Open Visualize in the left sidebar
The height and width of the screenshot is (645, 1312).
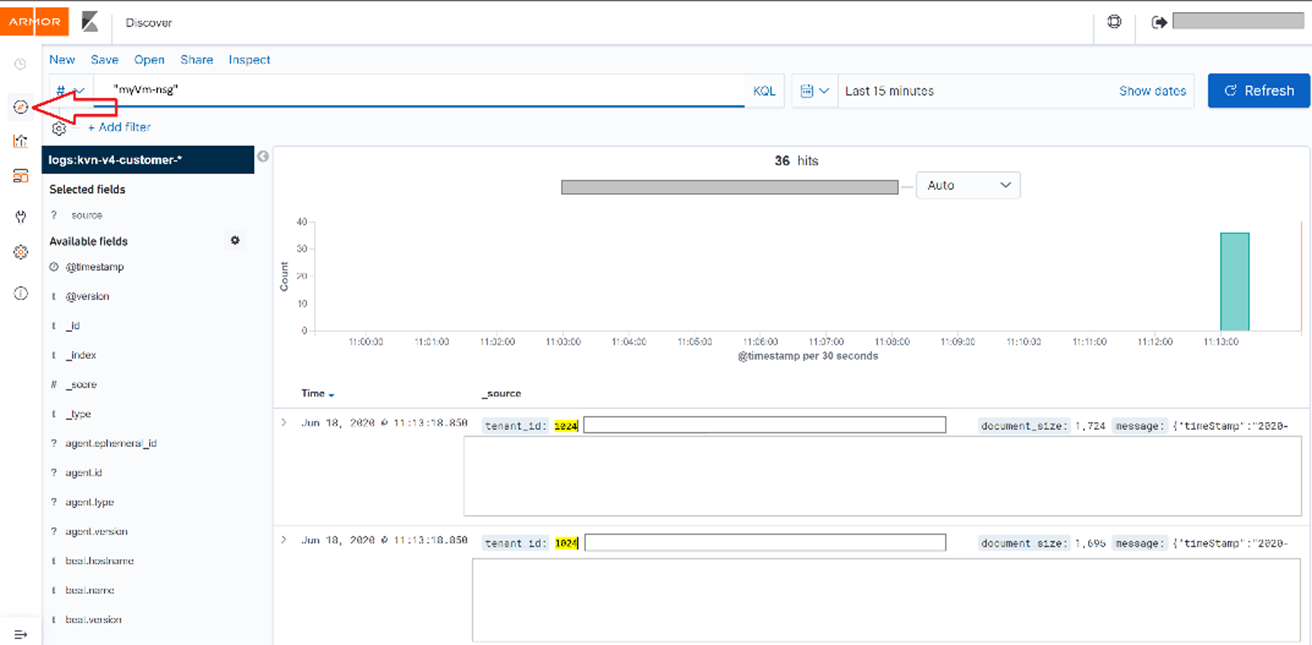coord(20,141)
